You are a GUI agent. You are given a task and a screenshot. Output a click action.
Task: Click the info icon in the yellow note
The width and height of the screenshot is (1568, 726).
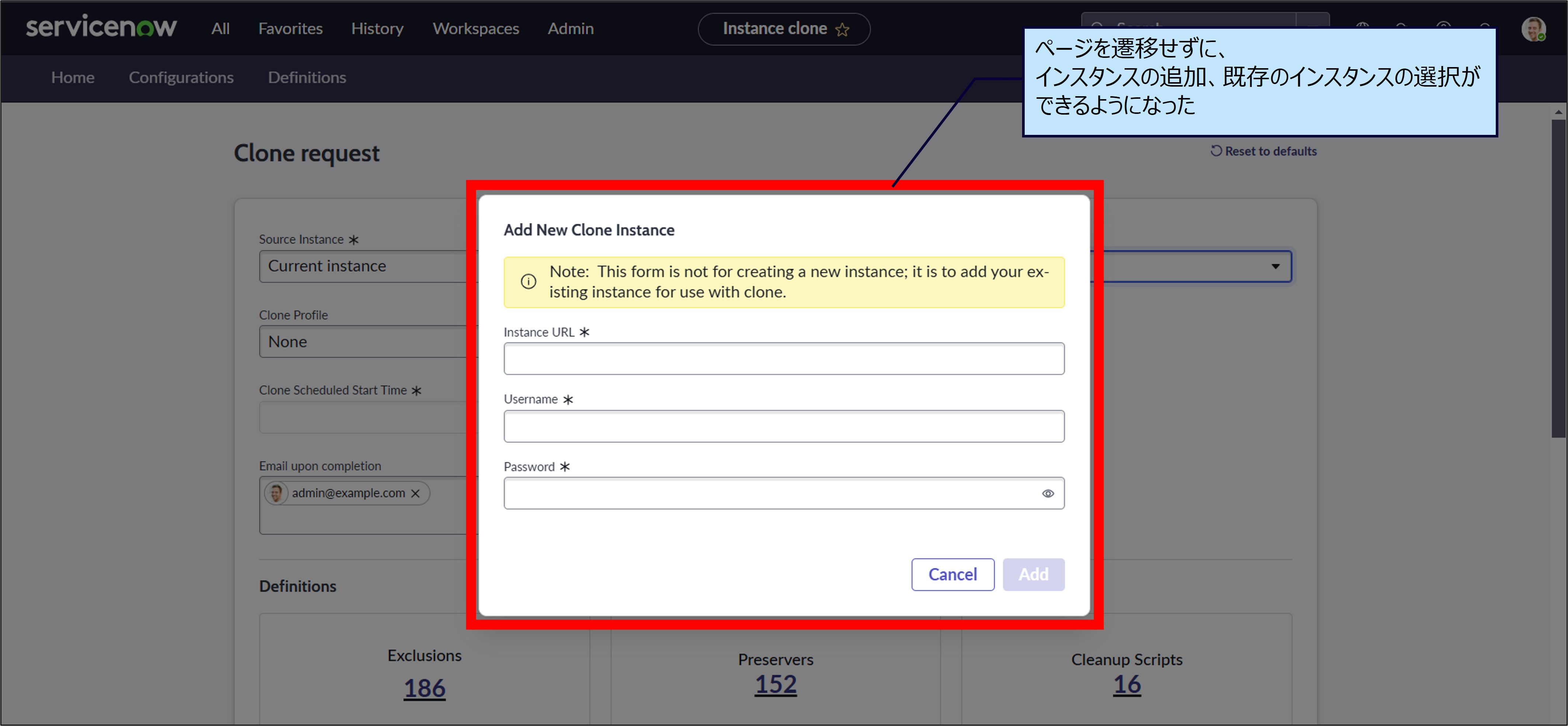(x=528, y=281)
